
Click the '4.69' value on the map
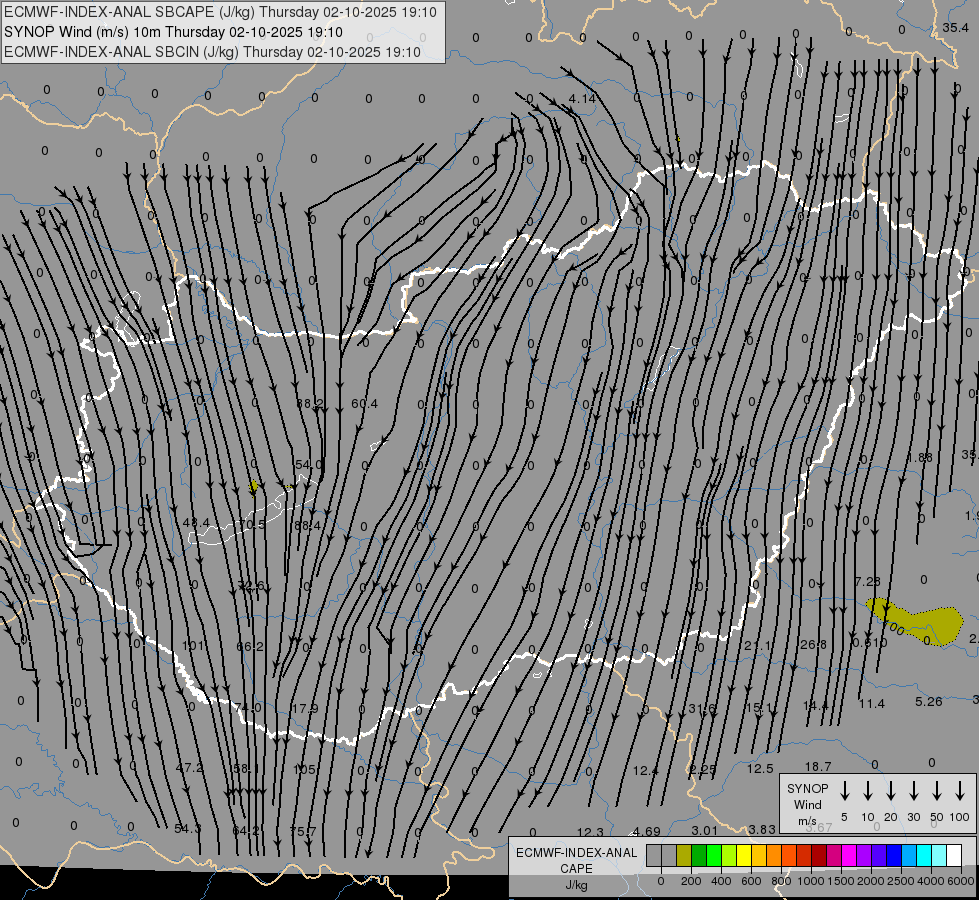[647, 831]
